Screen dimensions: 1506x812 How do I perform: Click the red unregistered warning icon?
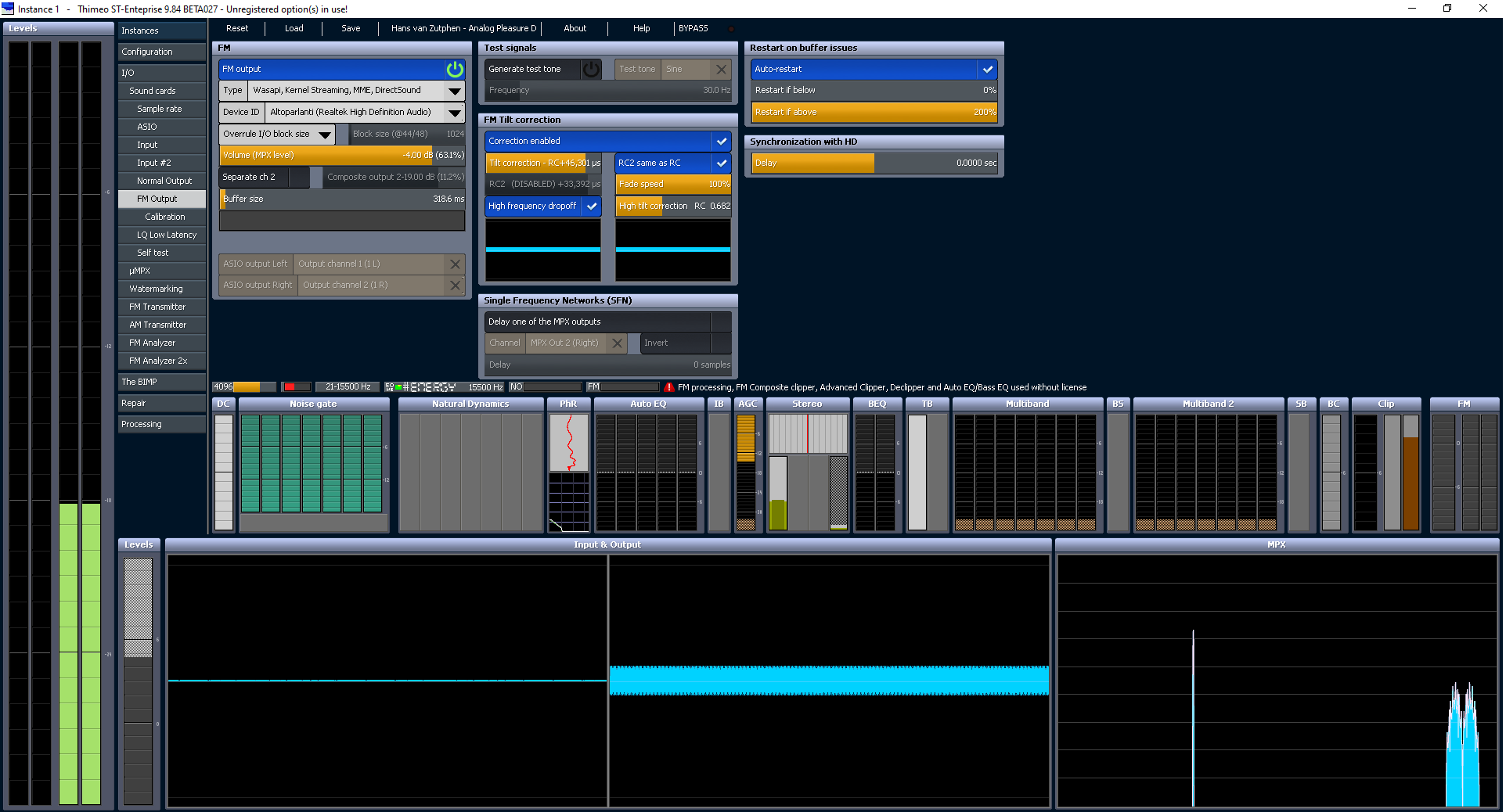tap(668, 387)
